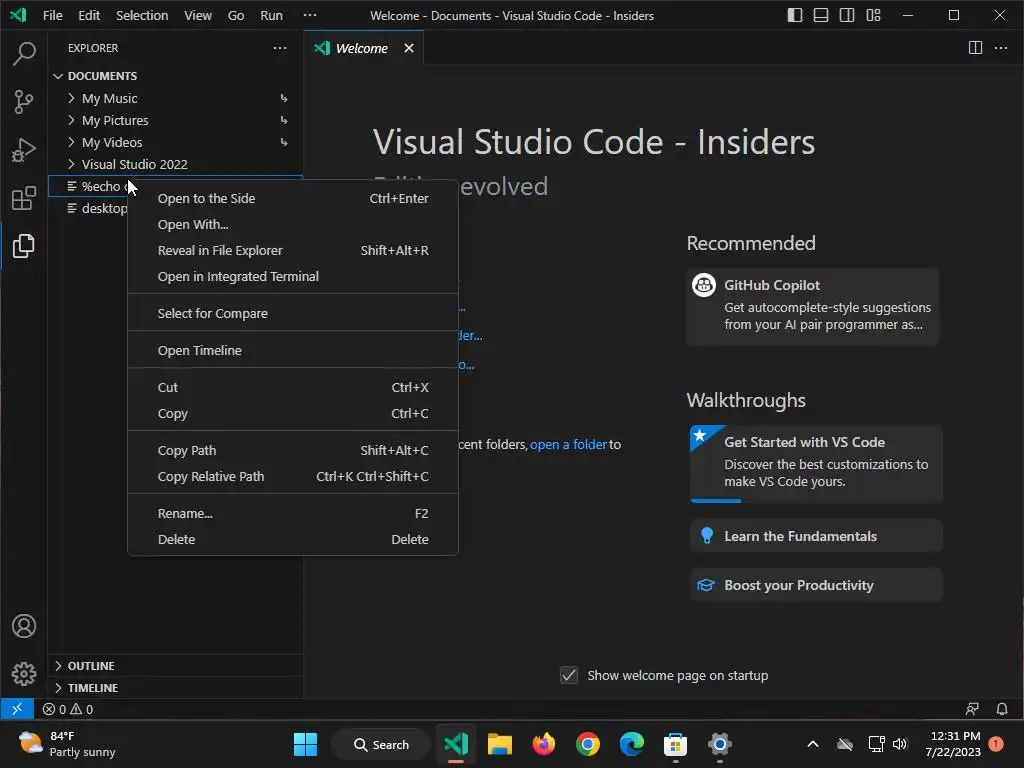Click the notifications bell in status bar
The width and height of the screenshot is (1024, 768).
(1002, 709)
